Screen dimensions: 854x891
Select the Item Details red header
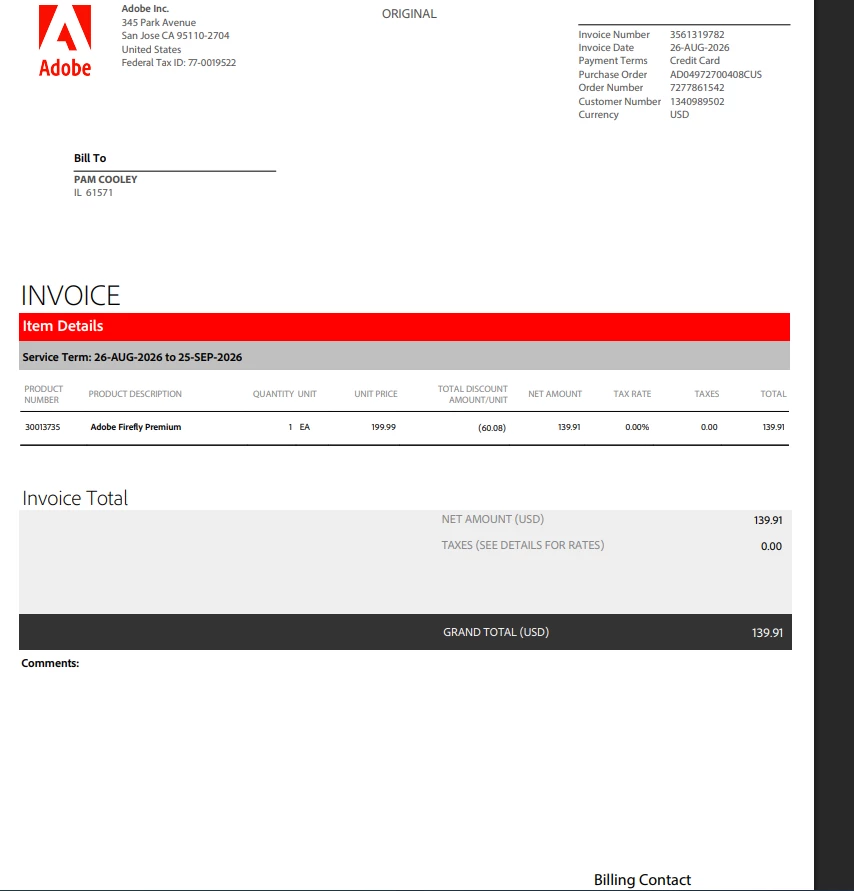tap(404, 327)
